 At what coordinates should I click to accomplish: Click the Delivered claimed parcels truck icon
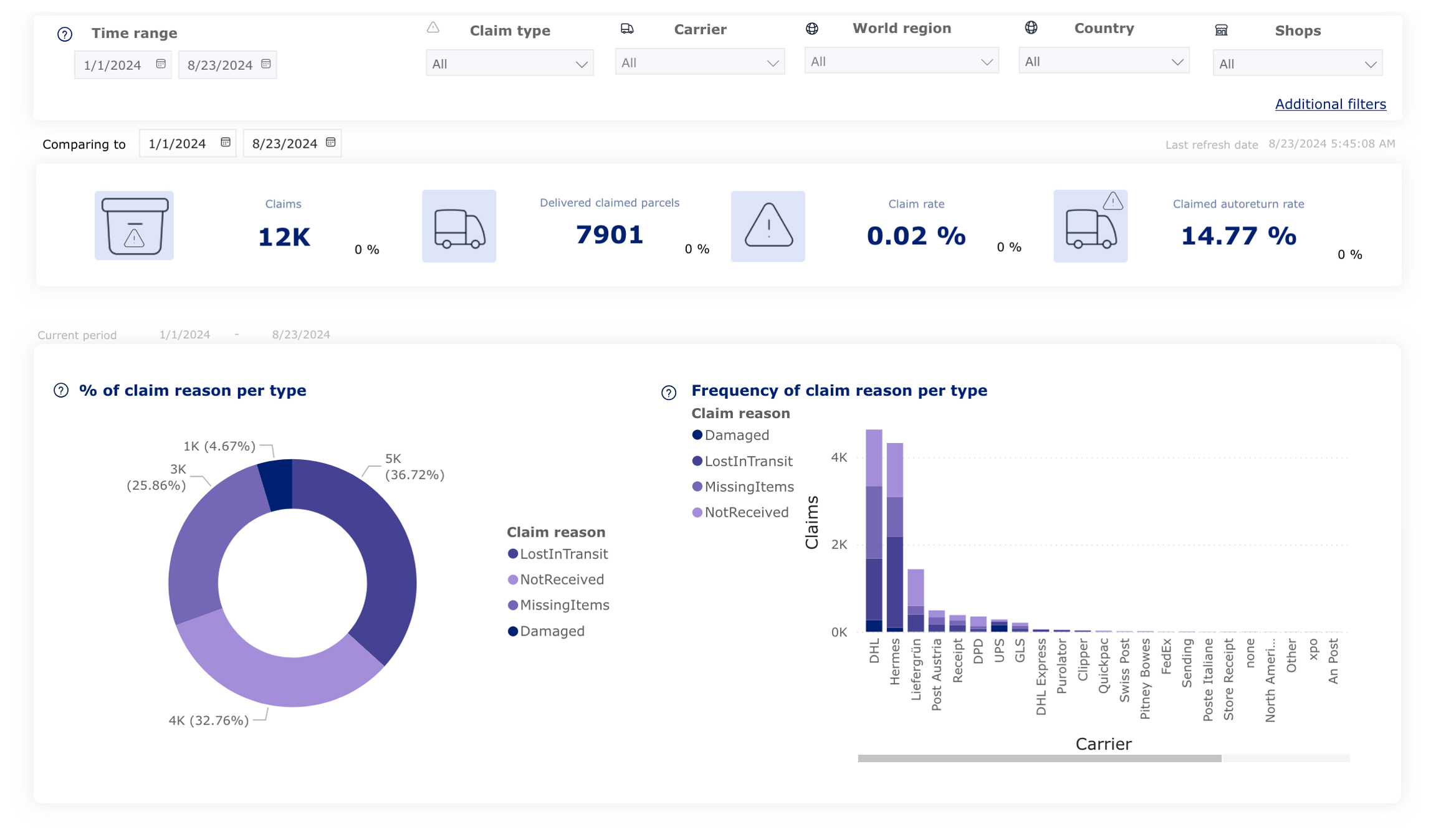[459, 227]
